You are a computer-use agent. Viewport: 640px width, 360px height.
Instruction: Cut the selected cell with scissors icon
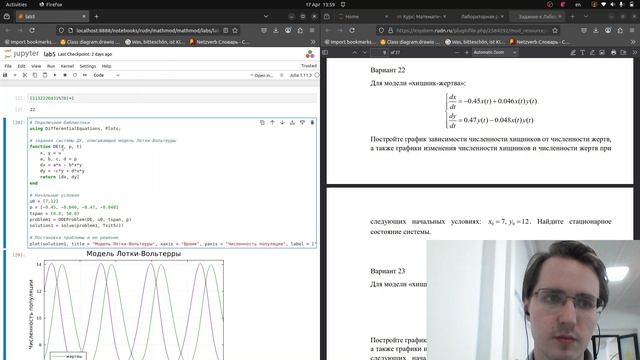(25, 75)
